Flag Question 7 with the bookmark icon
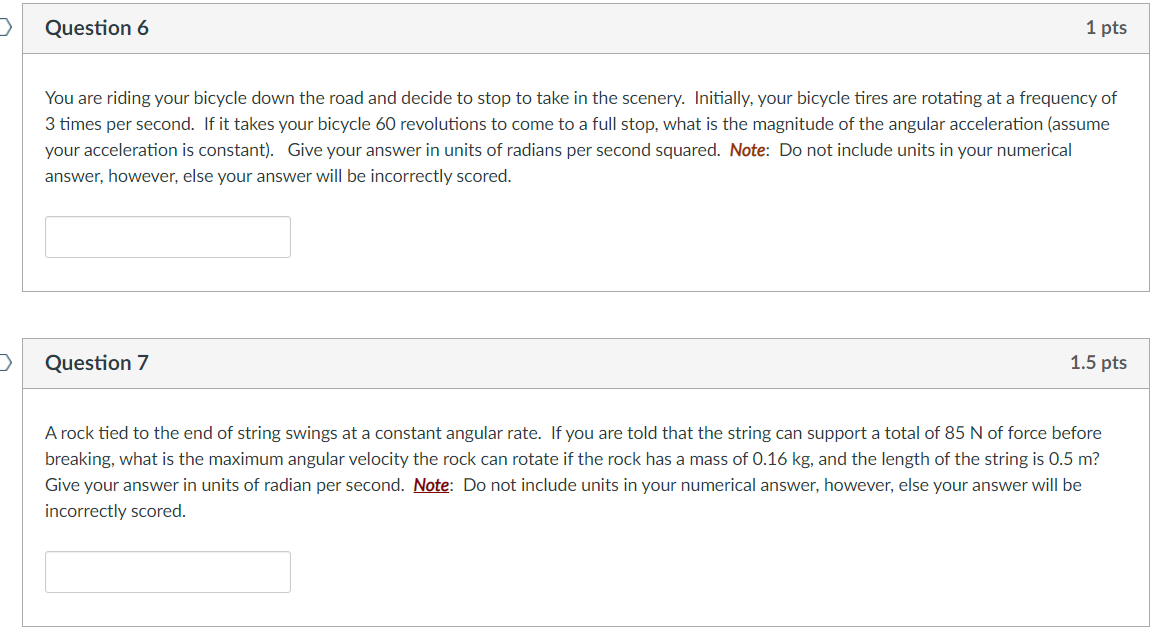Screen dimensions: 1170x642 coord(6,363)
